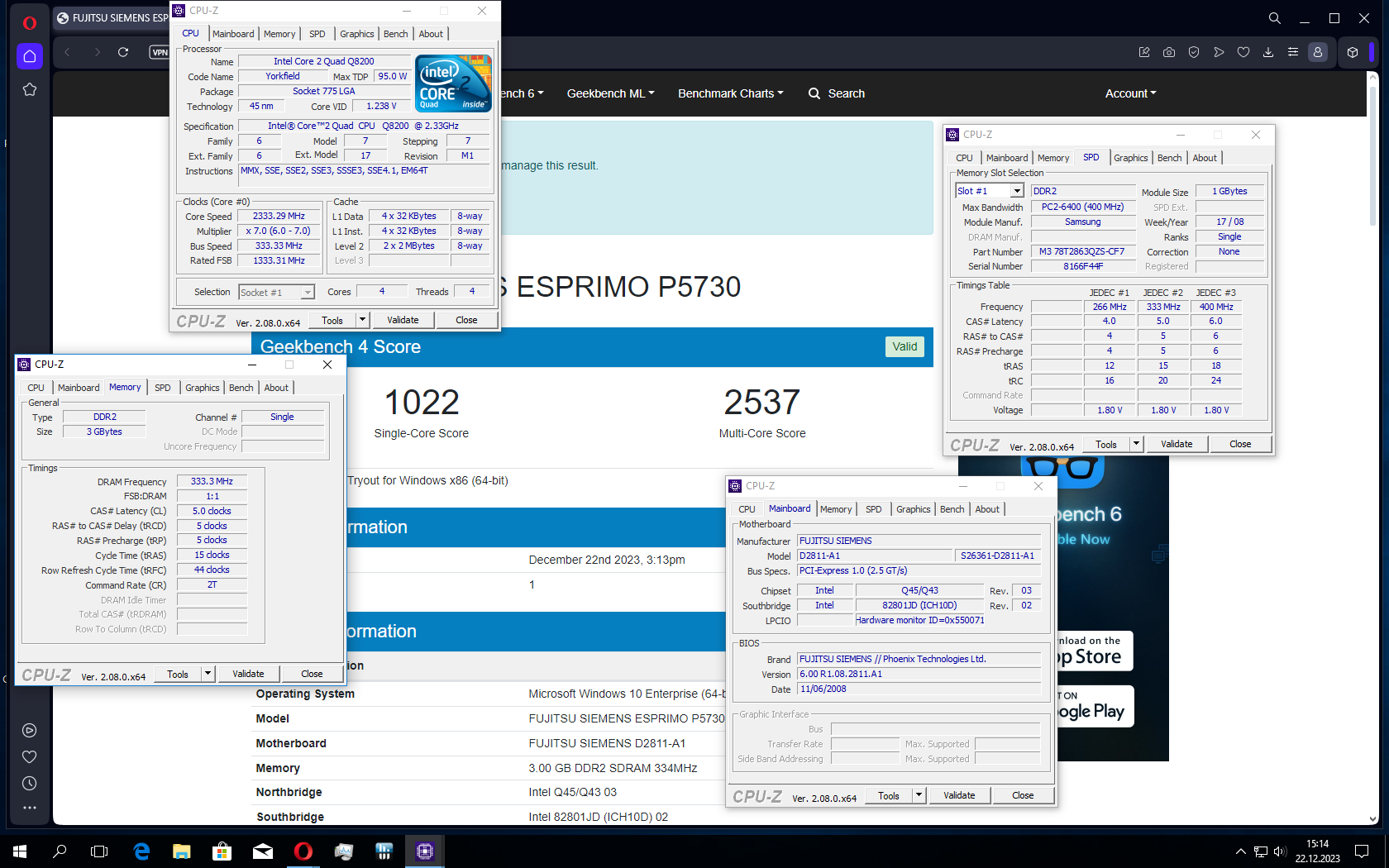
Task: Open the Tools dropdown arrow in Mainboard window
Action: tap(919, 795)
